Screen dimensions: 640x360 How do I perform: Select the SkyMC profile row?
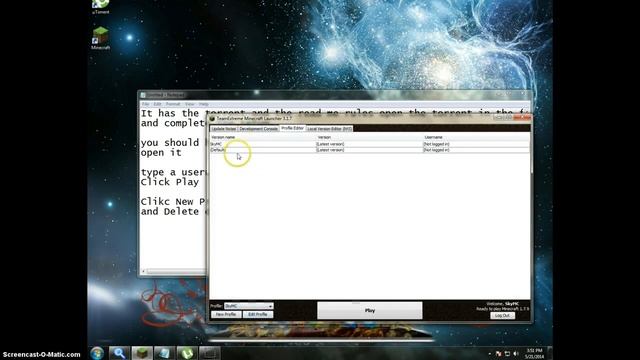coord(370,144)
